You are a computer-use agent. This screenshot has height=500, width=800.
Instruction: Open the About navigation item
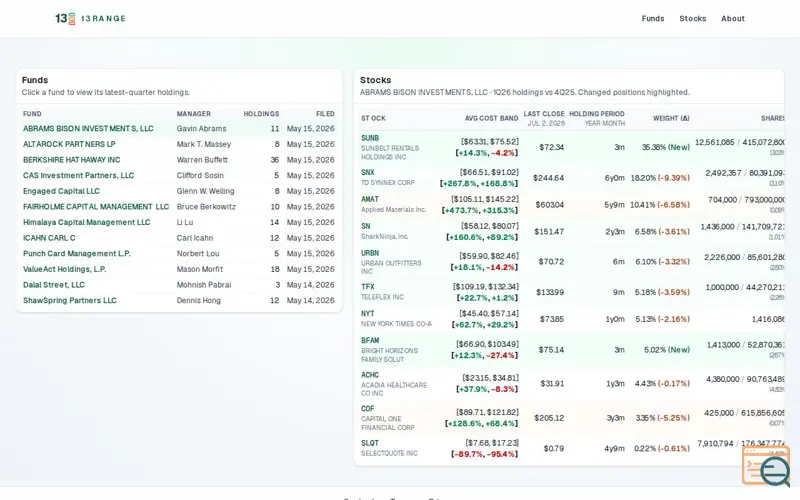tap(733, 18)
